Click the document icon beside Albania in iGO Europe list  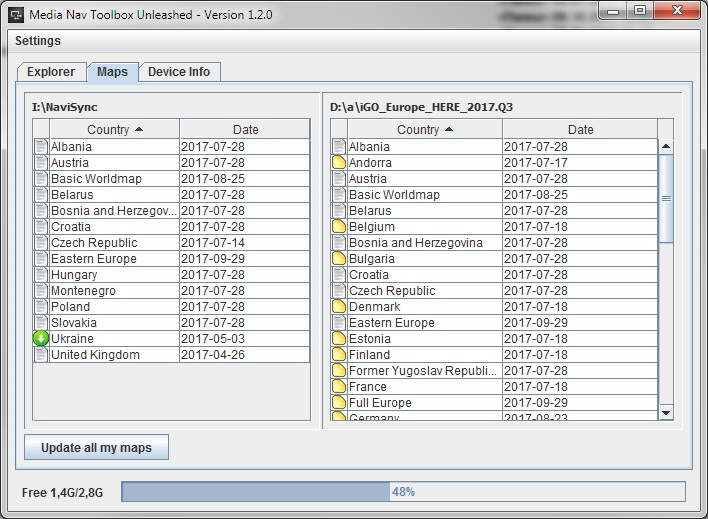point(339,146)
